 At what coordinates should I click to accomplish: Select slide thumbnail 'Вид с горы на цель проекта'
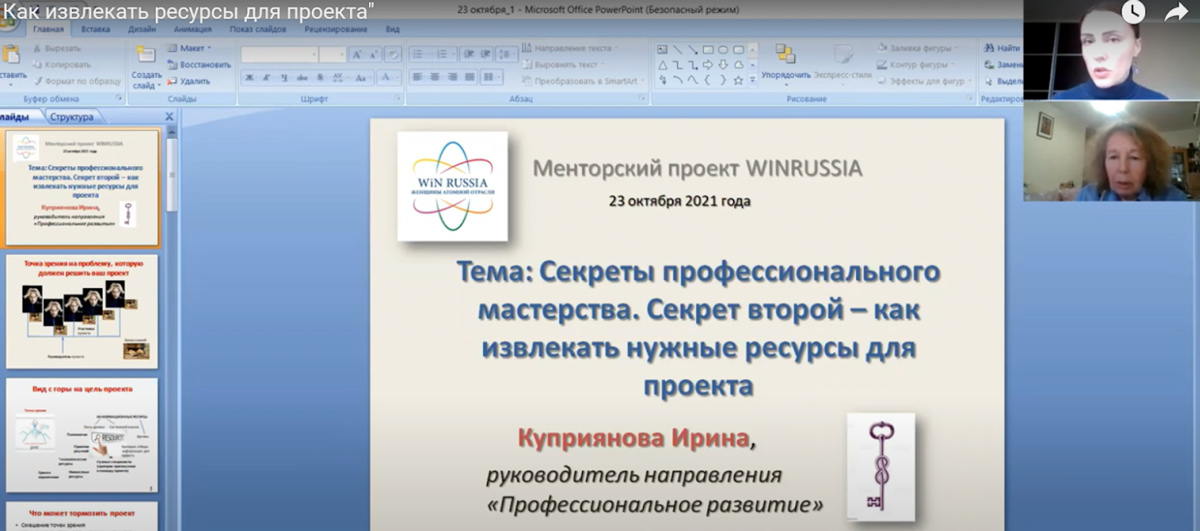click(82, 434)
